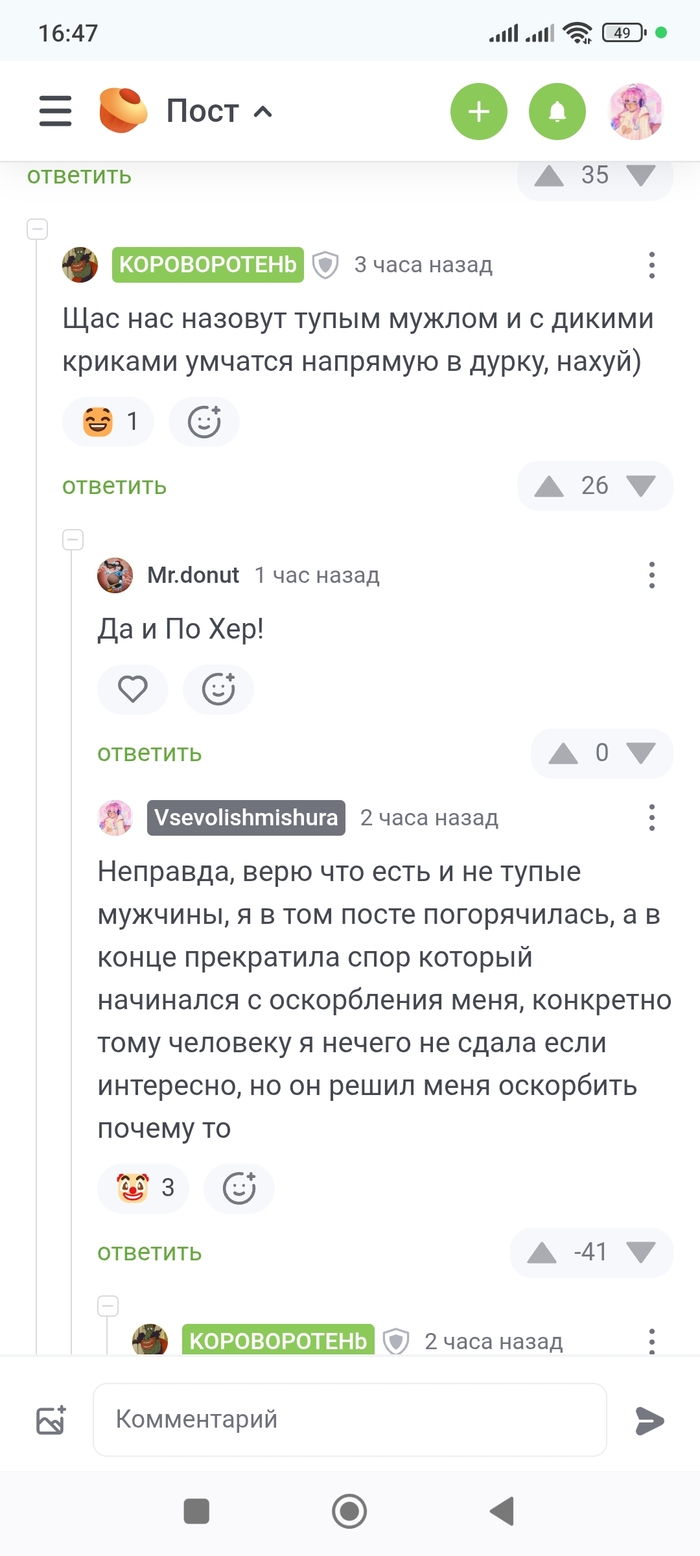Reply to Mr.donut's comment via ответить
The width and height of the screenshot is (700, 1556).
point(149,753)
